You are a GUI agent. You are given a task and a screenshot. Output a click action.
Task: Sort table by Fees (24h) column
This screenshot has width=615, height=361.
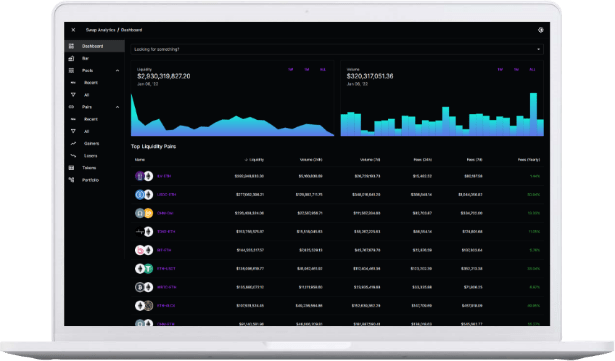[422, 160]
